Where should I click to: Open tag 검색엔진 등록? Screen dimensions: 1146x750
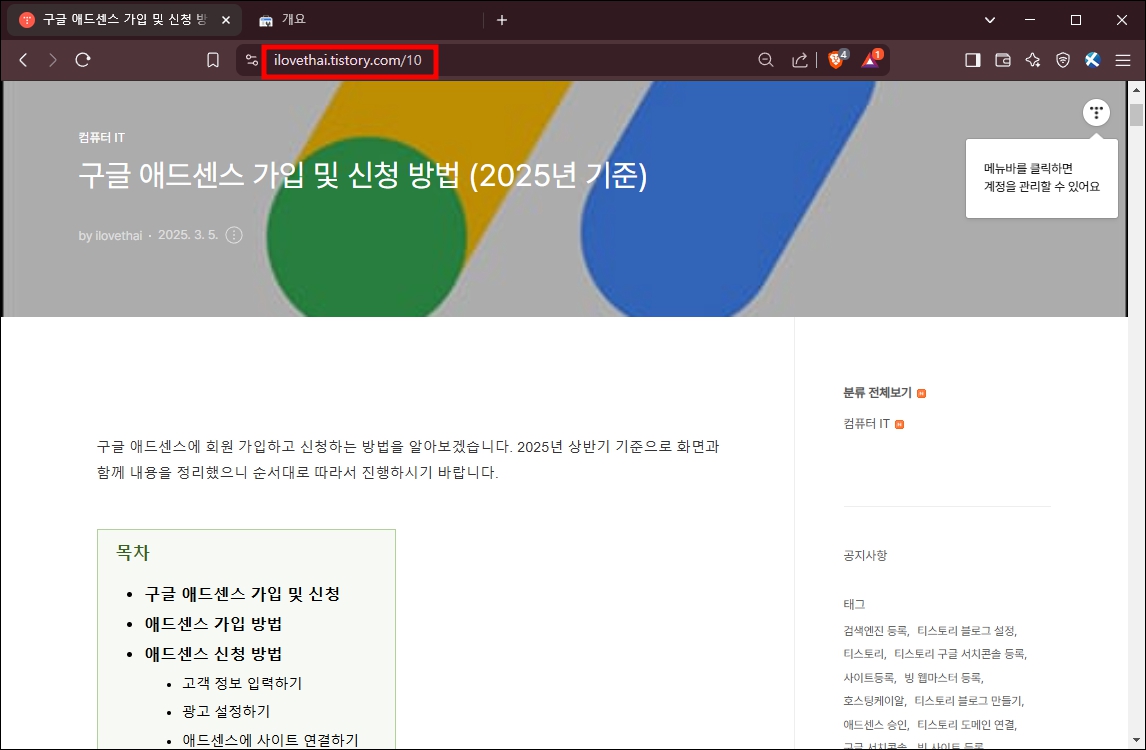(x=875, y=630)
